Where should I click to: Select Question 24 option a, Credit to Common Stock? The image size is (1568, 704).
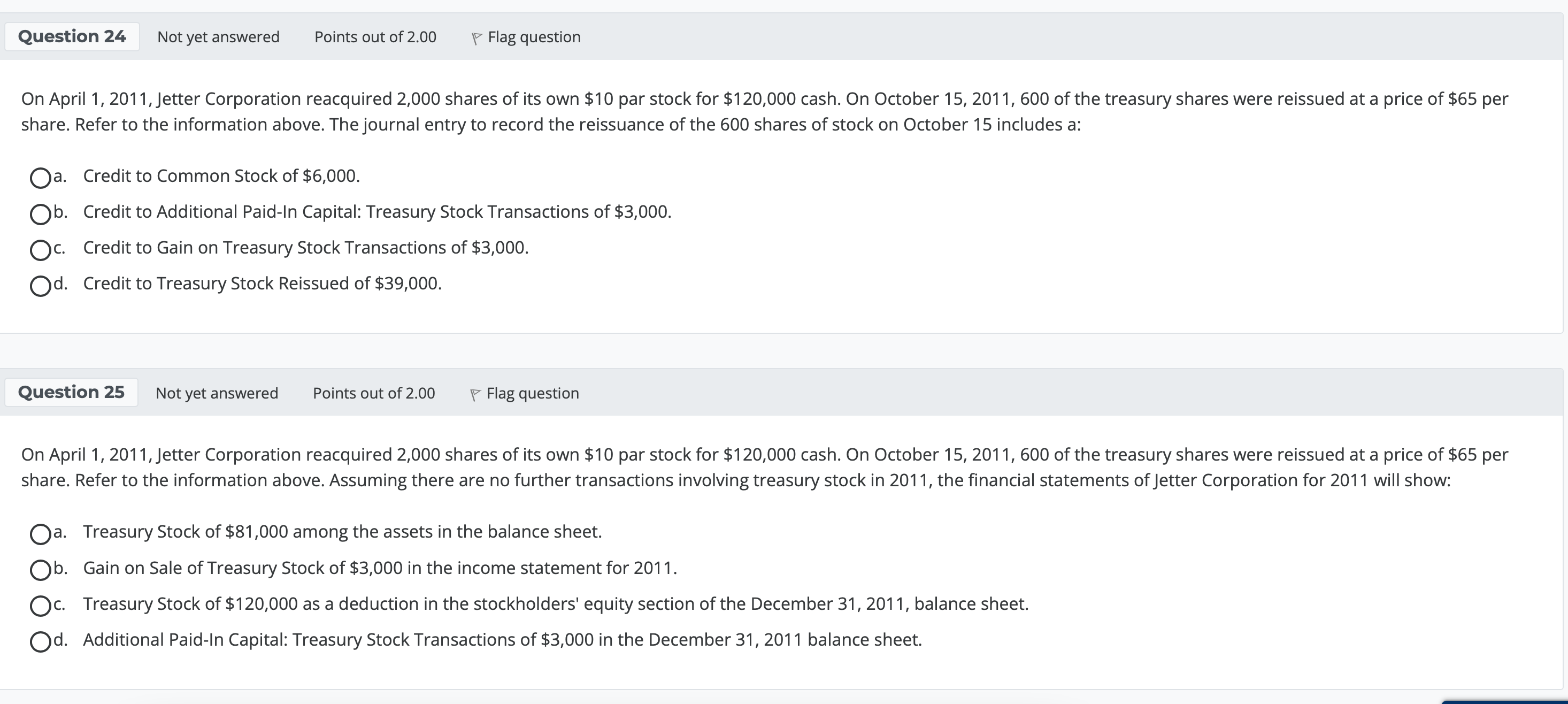point(40,178)
